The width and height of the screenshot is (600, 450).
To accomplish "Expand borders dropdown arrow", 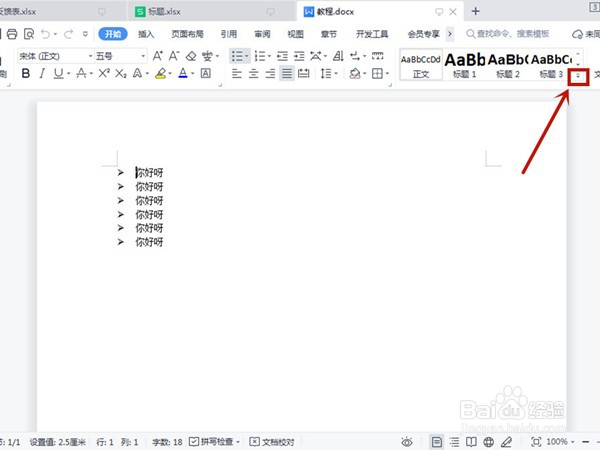I will pos(387,73).
